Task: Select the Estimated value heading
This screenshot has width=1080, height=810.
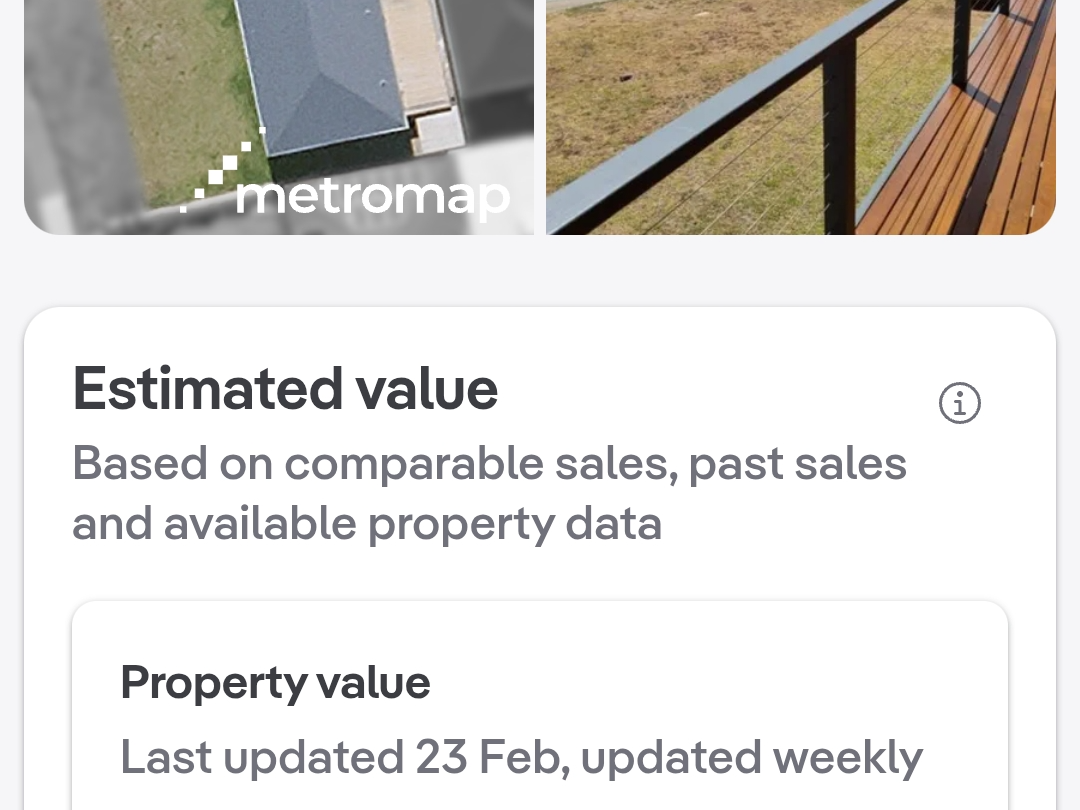Action: [285, 389]
